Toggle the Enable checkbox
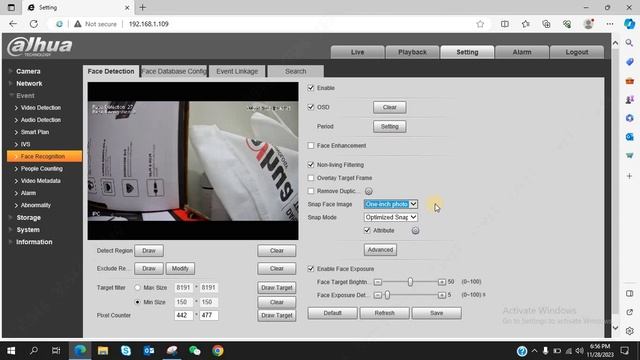Image resolution: width=640 pixels, height=360 pixels. pos(311,88)
